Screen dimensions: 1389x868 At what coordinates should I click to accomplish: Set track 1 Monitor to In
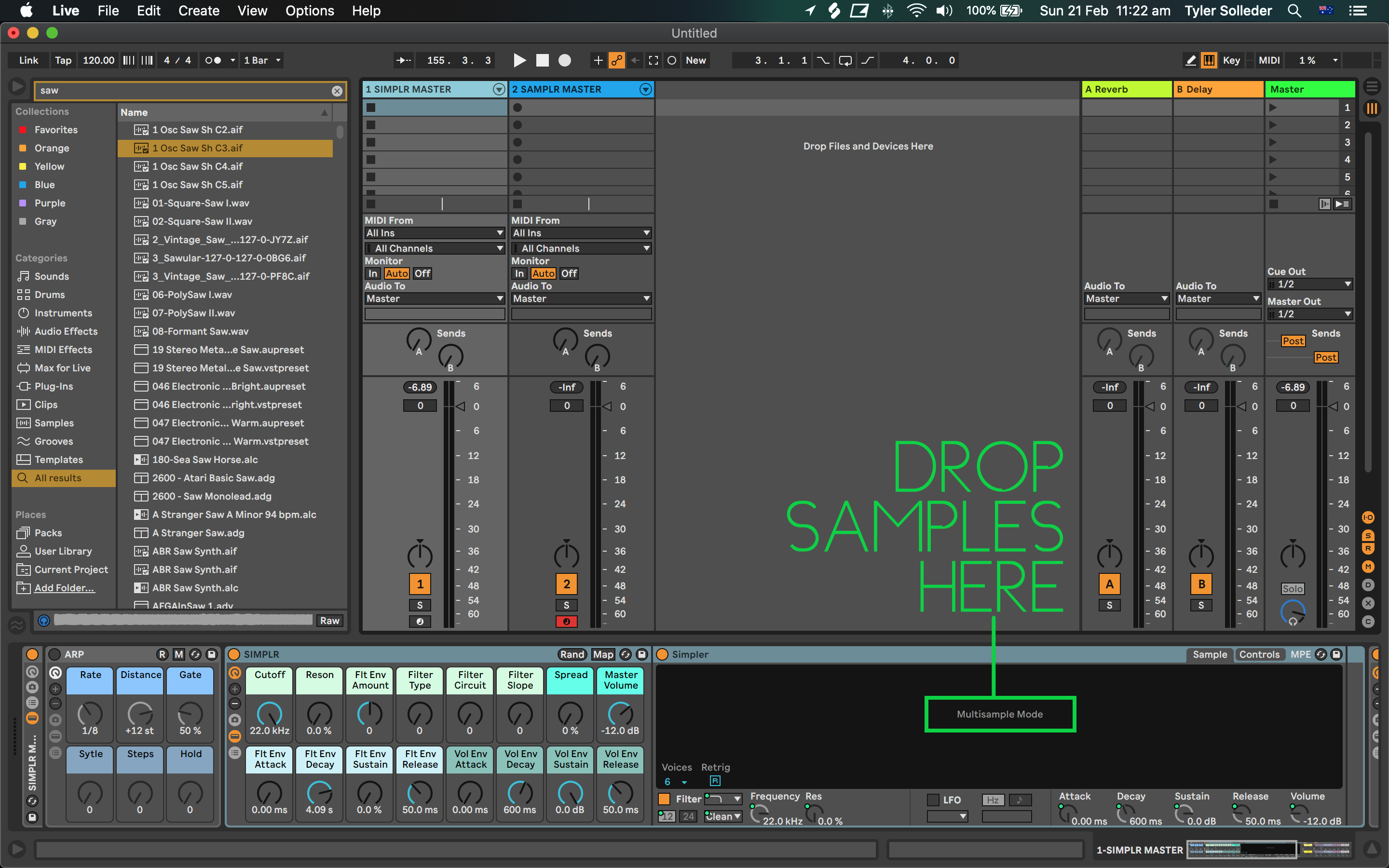pos(372,273)
